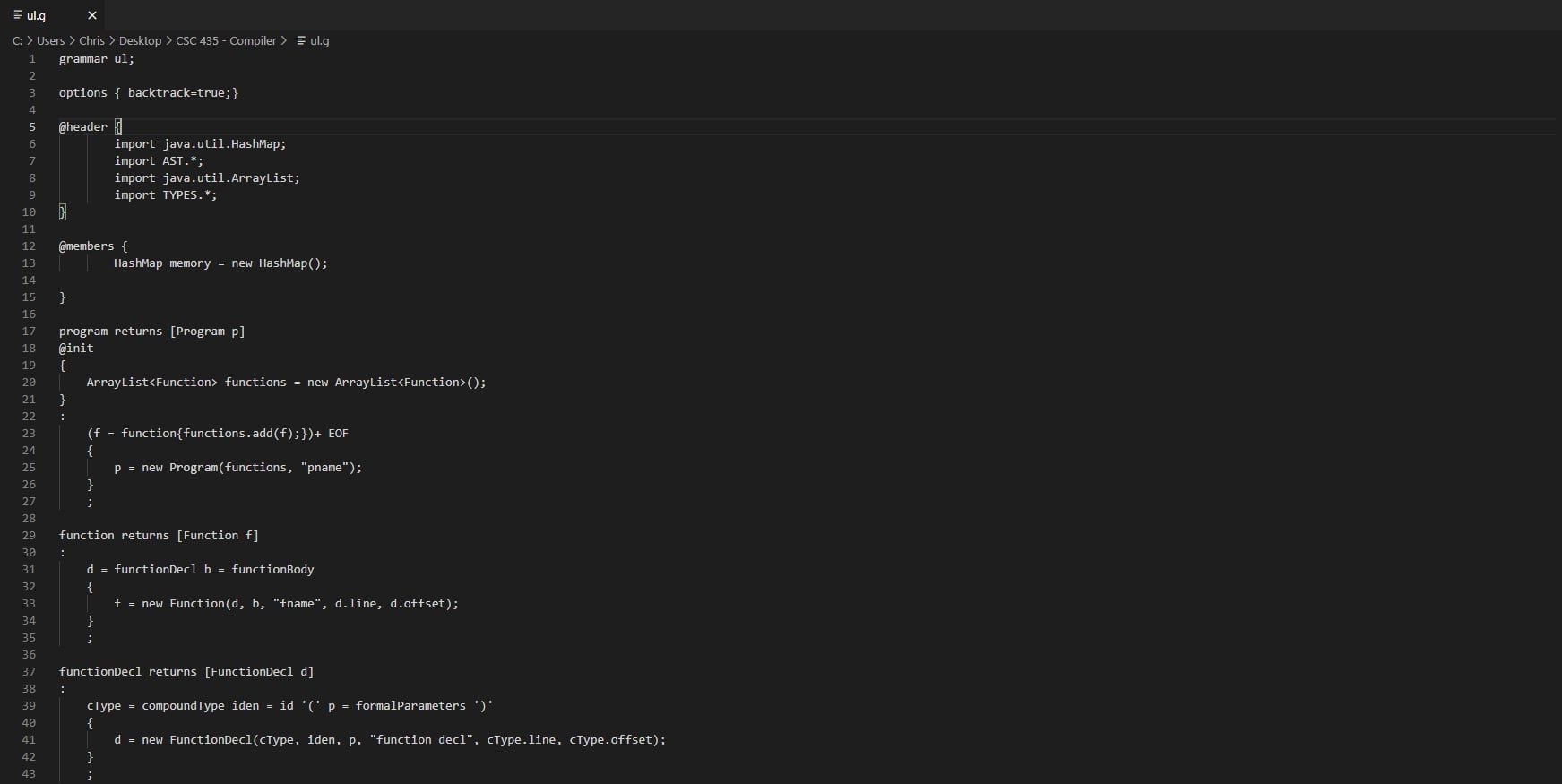Close the ul.g editor tab
This screenshot has width=1562, height=784.
[91, 15]
